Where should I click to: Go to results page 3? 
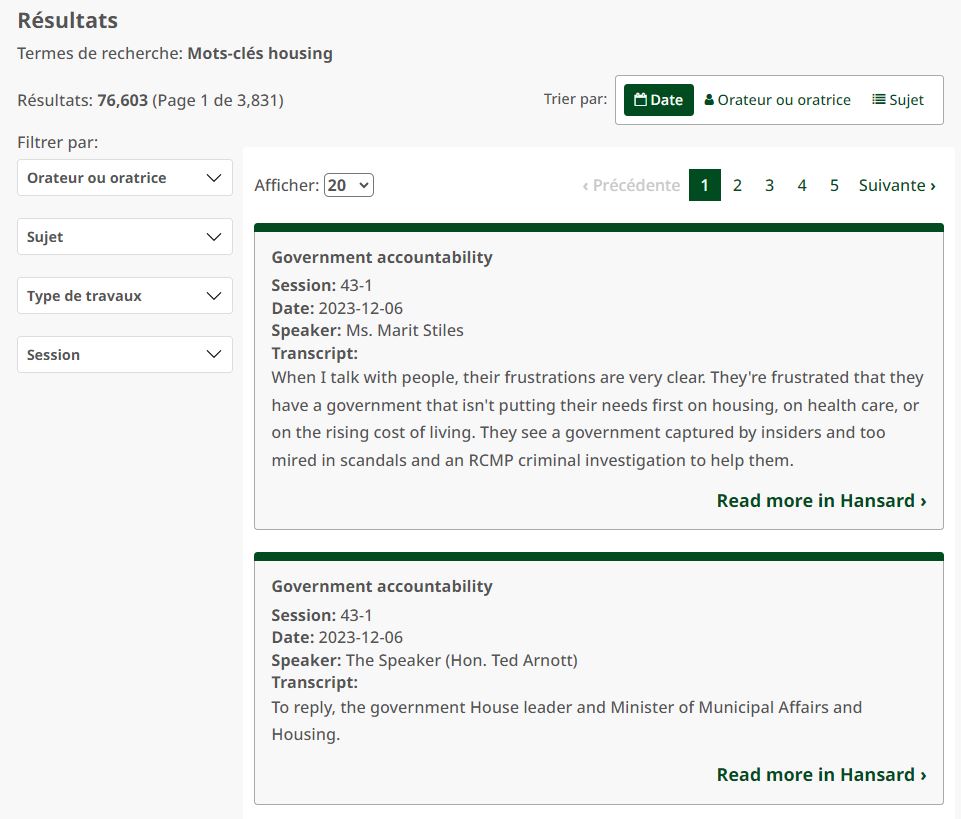coord(769,185)
